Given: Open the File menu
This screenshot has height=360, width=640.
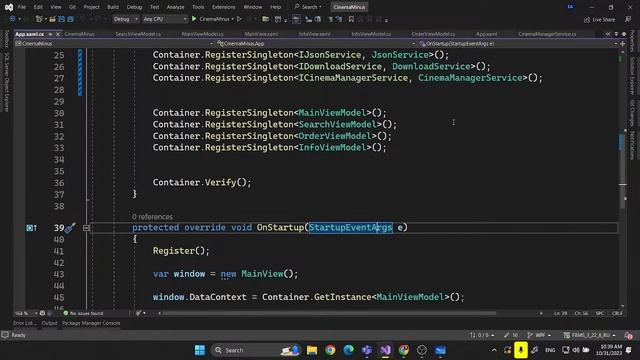Looking at the screenshot, I should click(22, 7).
